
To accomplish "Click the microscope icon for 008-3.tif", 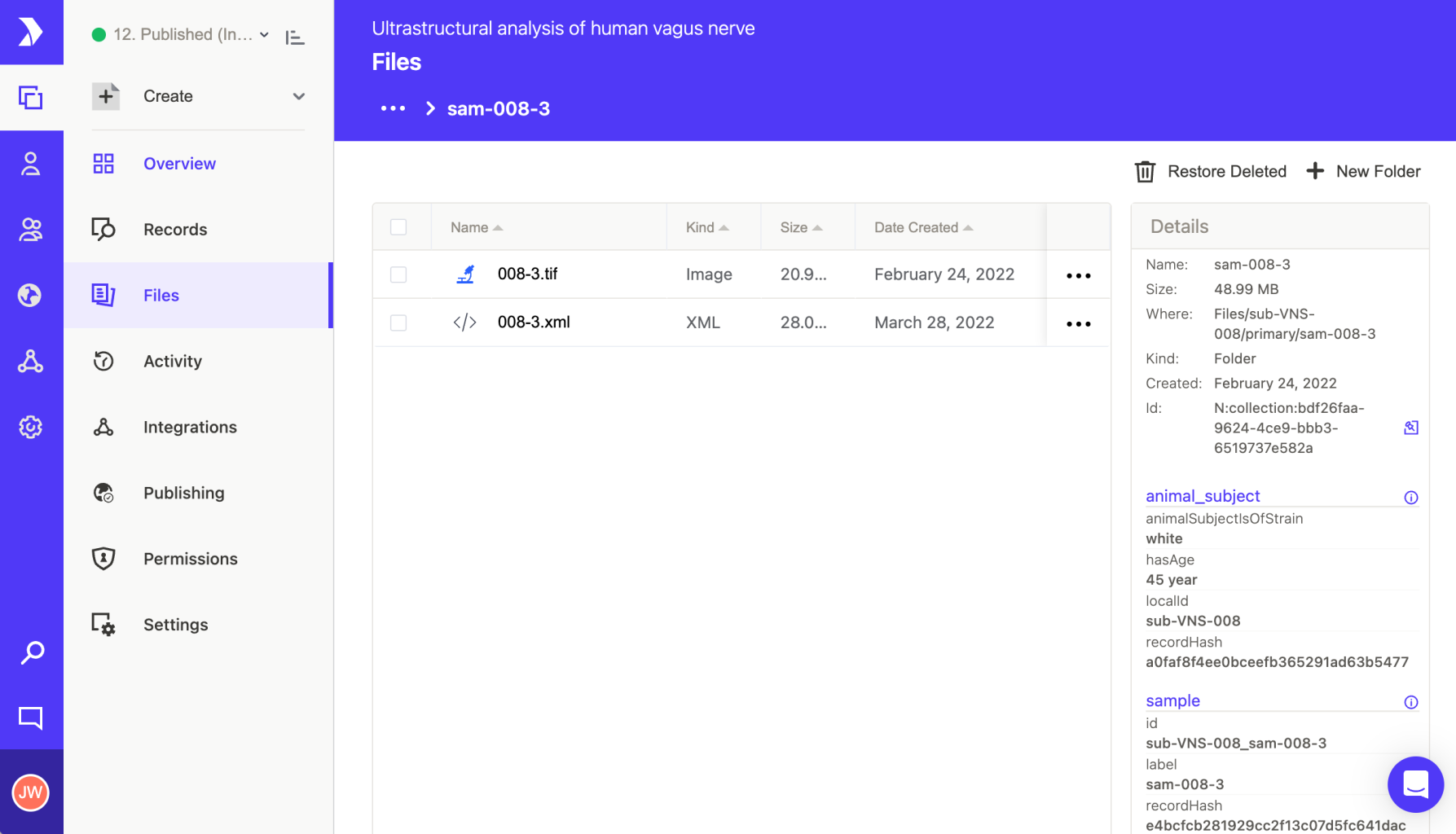I will pos(465,274).
